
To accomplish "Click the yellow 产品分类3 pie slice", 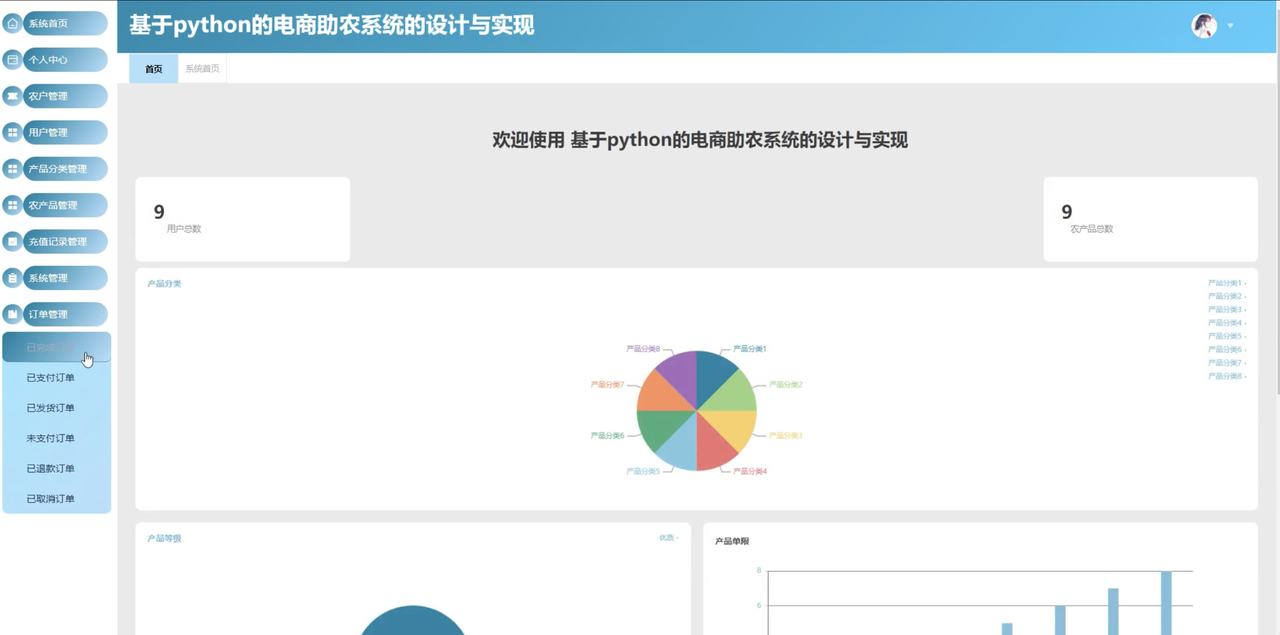I will tap(734, 429).
